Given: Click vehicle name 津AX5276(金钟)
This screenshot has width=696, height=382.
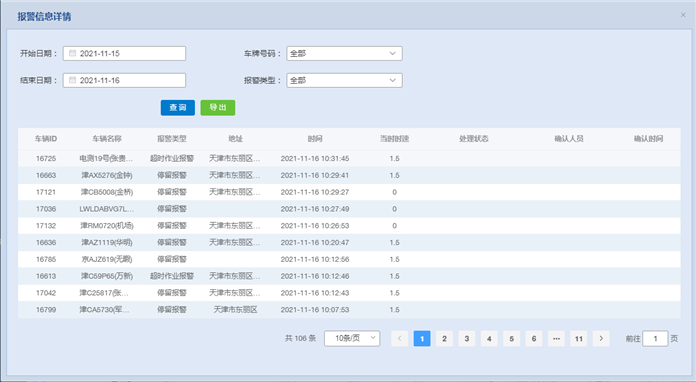Looking at the screenshot, I should coord(107,175).
